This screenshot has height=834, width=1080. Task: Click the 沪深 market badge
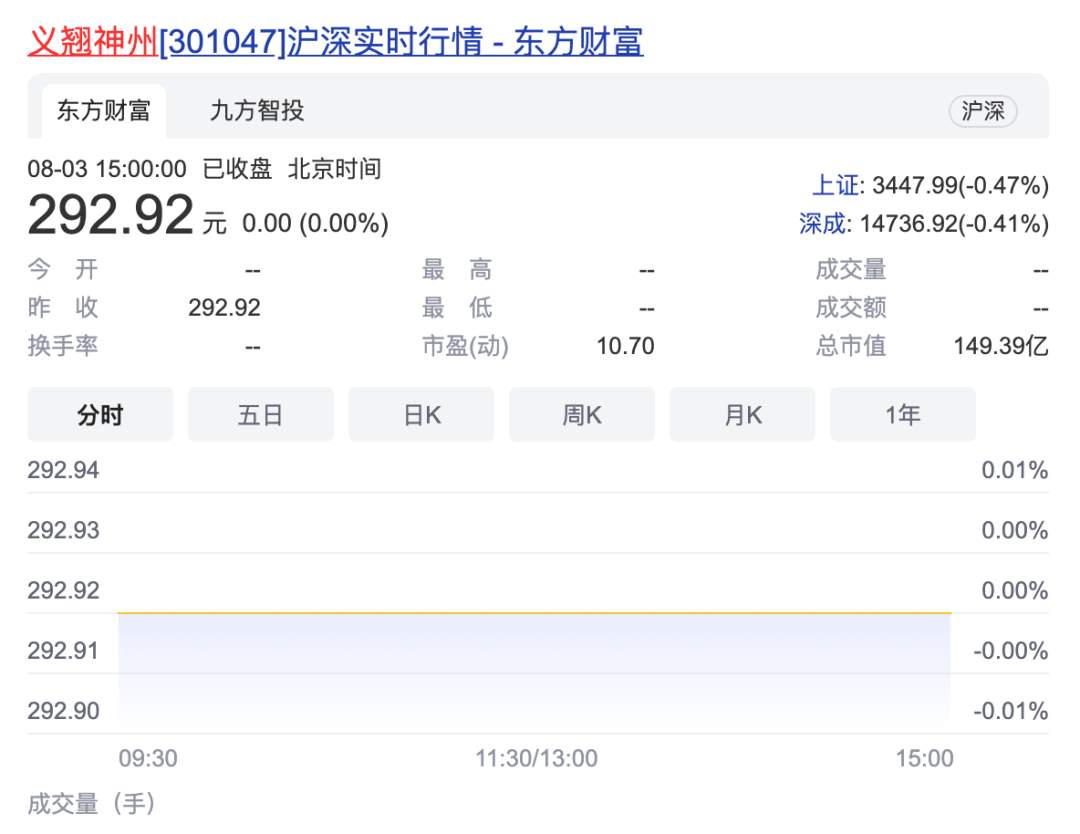click(982, 111)
